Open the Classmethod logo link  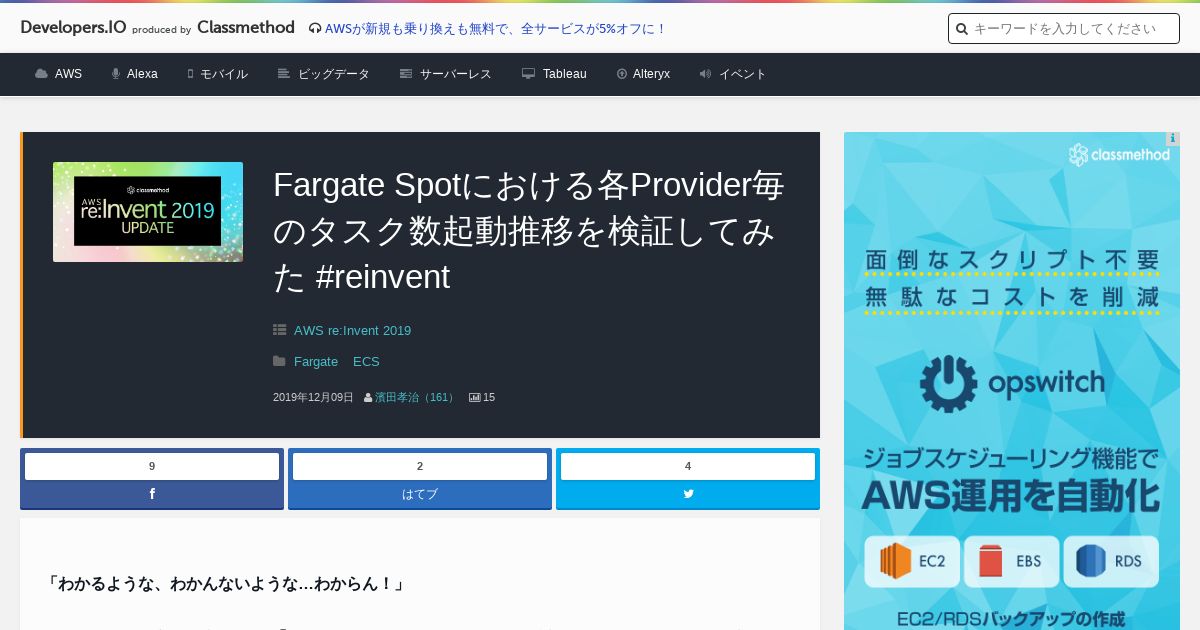(x=246, y=28)
